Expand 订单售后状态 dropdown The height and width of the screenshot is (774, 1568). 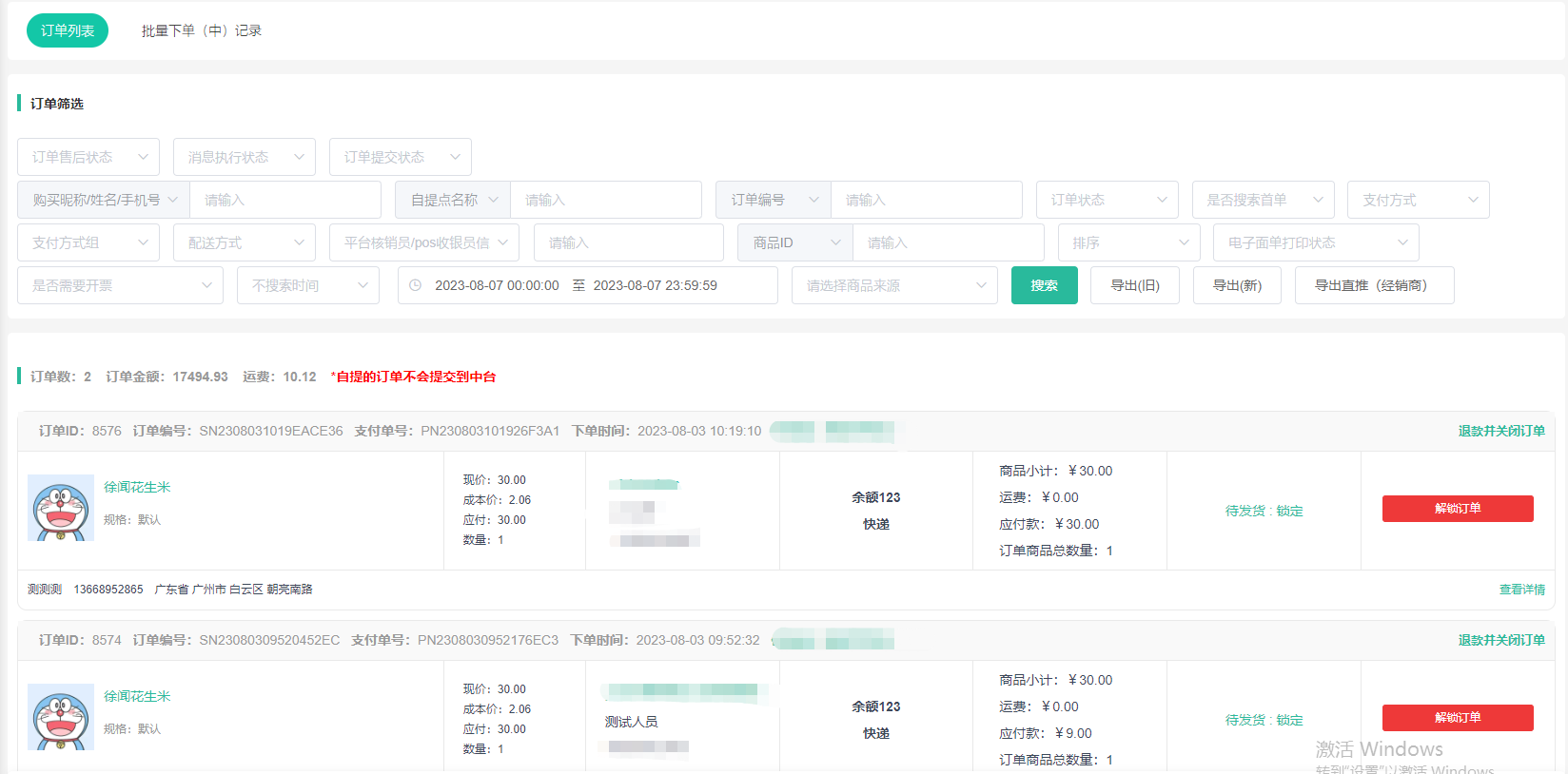coord(88,157)
